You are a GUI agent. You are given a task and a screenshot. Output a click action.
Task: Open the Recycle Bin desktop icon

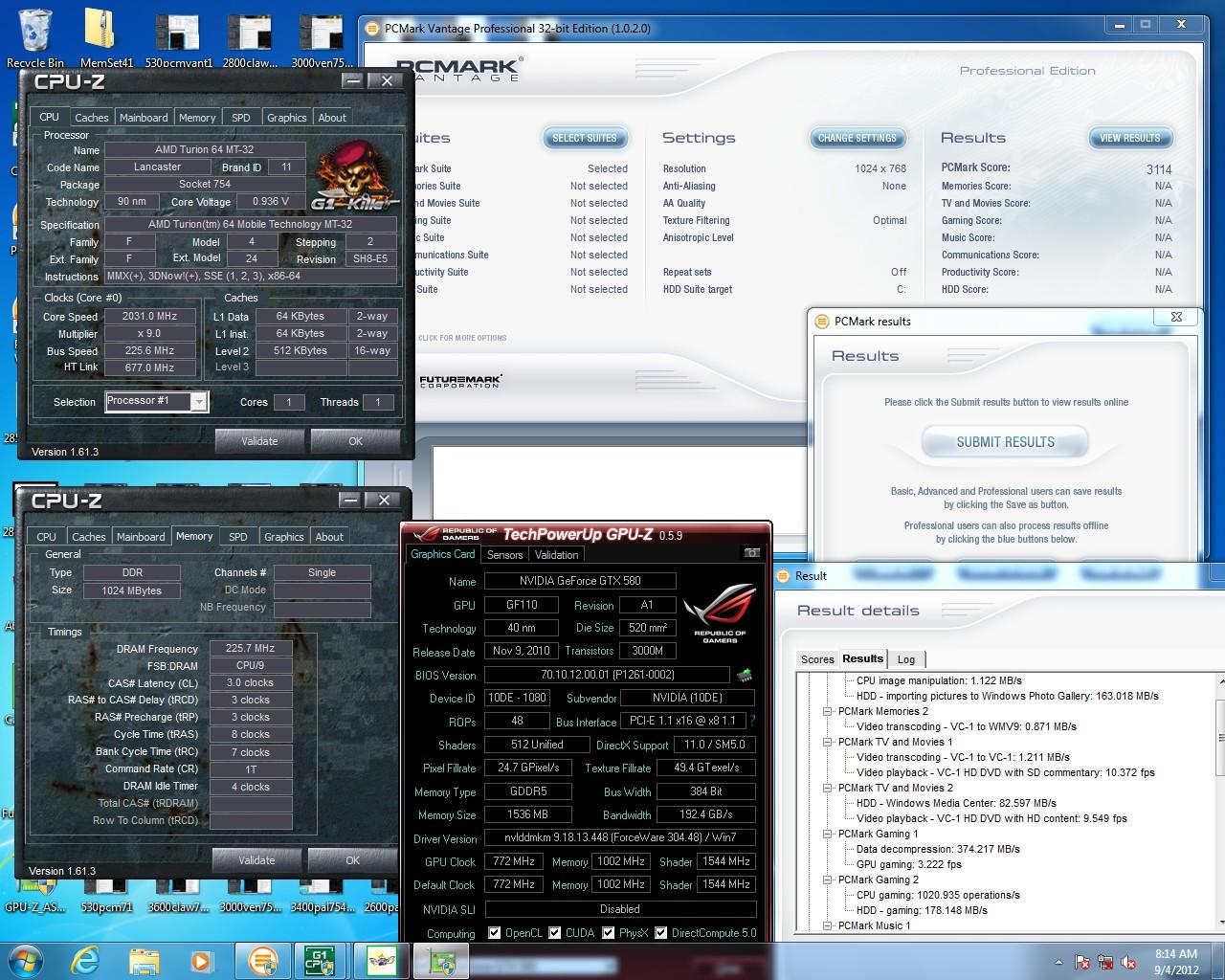pos(34,38)
